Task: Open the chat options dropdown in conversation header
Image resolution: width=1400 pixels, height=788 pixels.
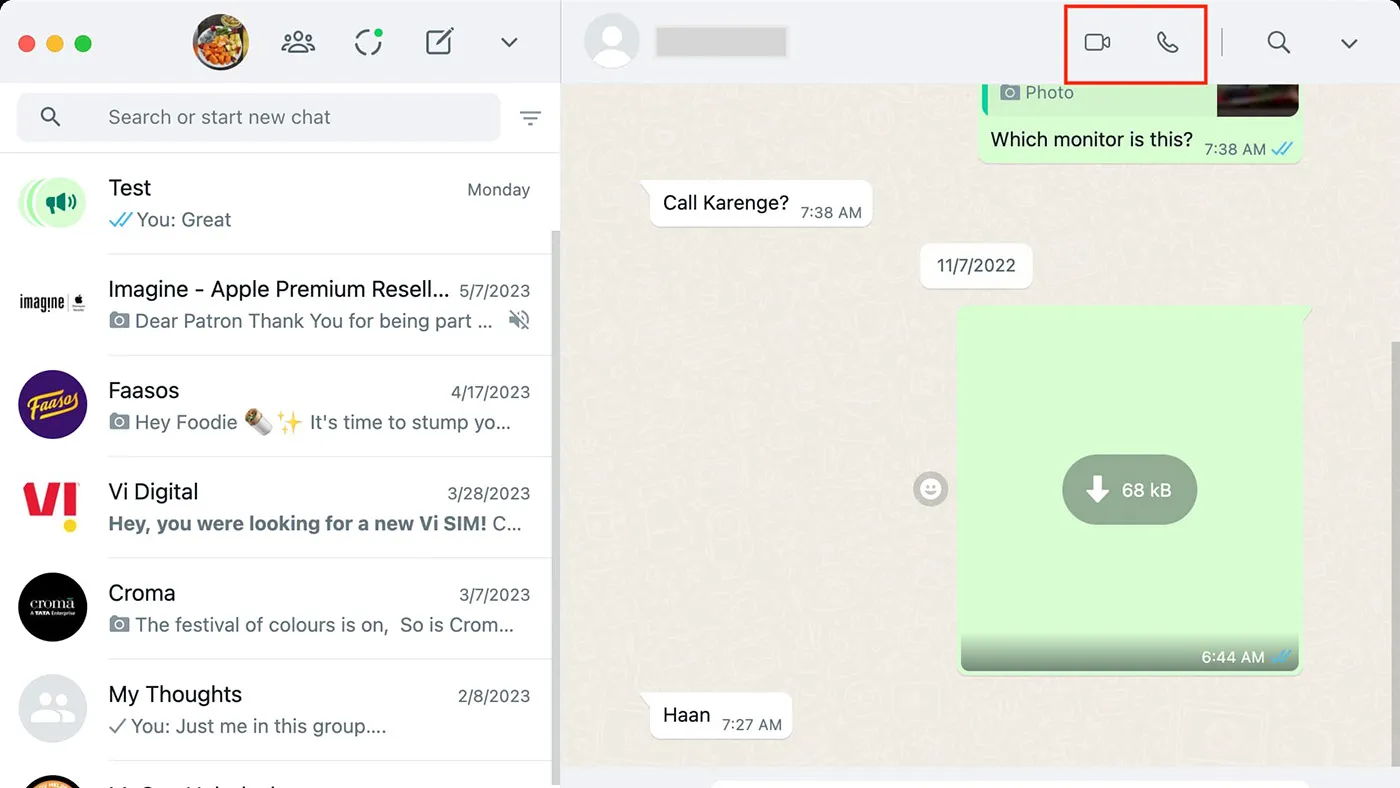Action: click(x=1349, y=43)
